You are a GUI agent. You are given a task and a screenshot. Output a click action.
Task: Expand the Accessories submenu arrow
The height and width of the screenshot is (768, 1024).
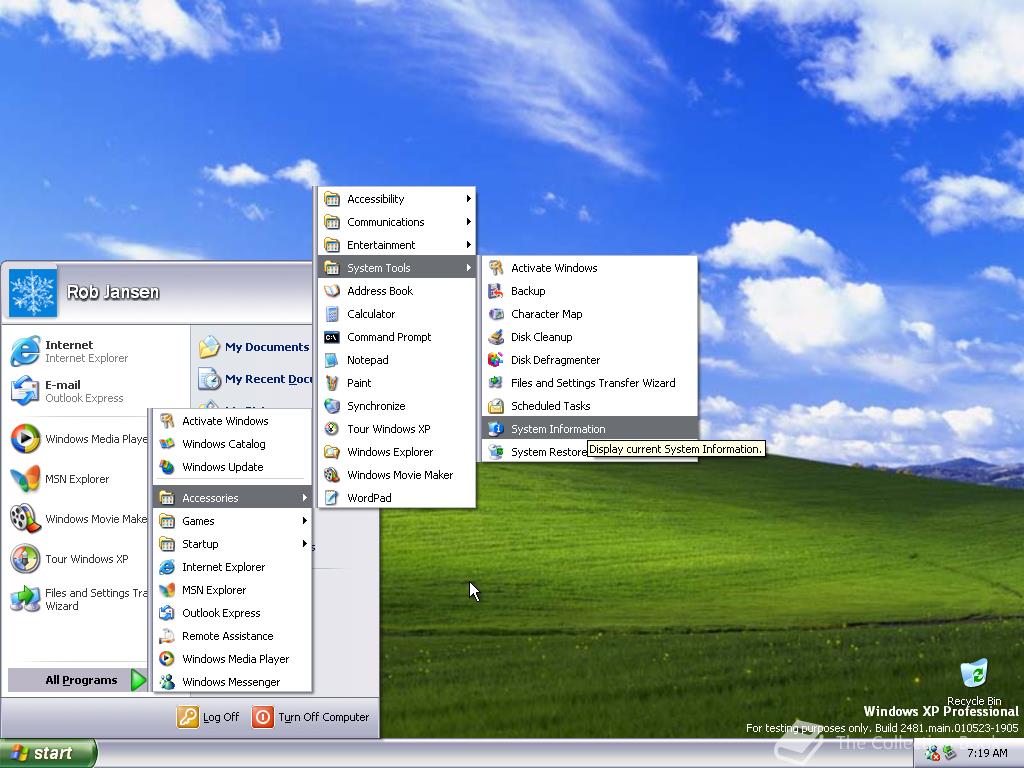(304, 498)
